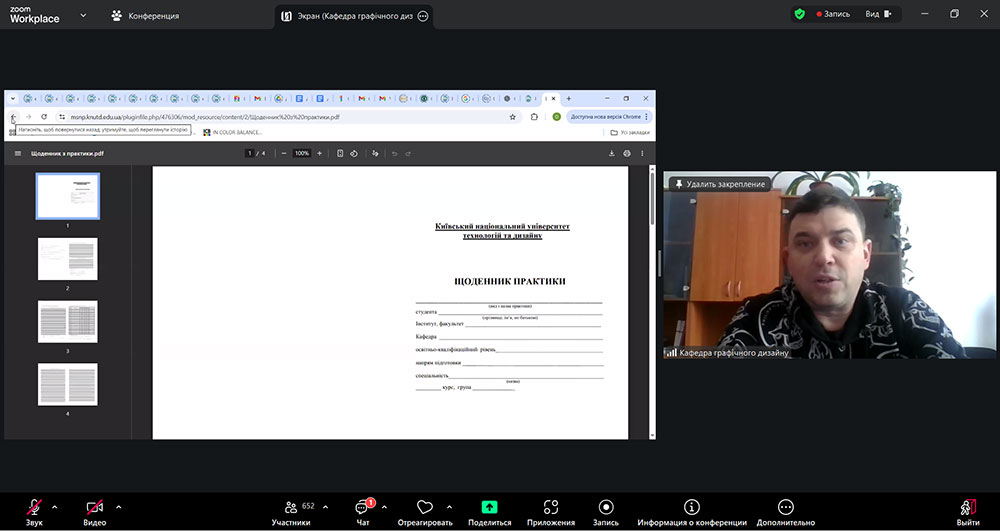Open the Приложения apps panel

(x=551, y=509)
